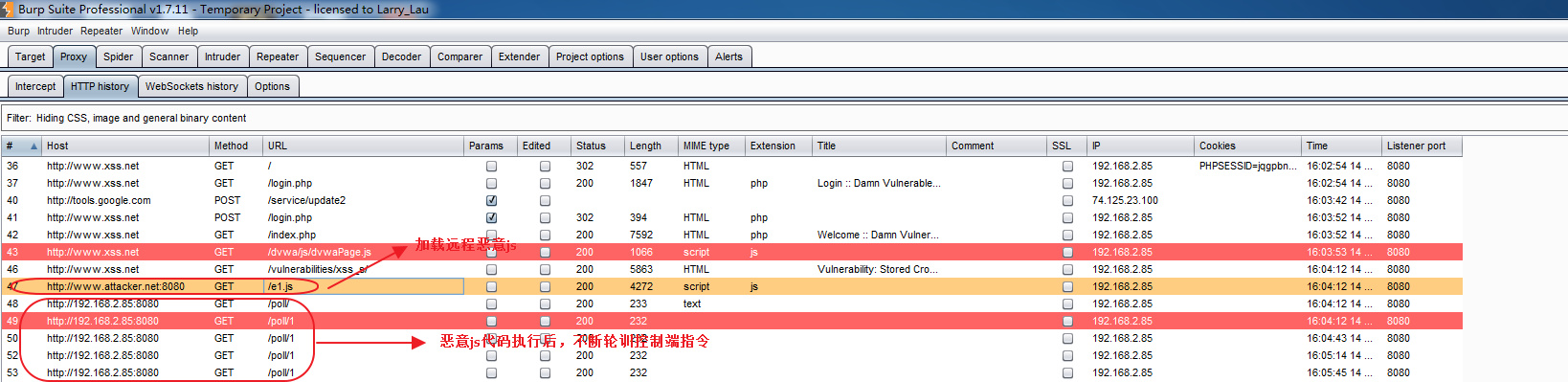Switch to the Decoder tab
The height and width of the screenshot is (382, 1568).
point(402,56)
